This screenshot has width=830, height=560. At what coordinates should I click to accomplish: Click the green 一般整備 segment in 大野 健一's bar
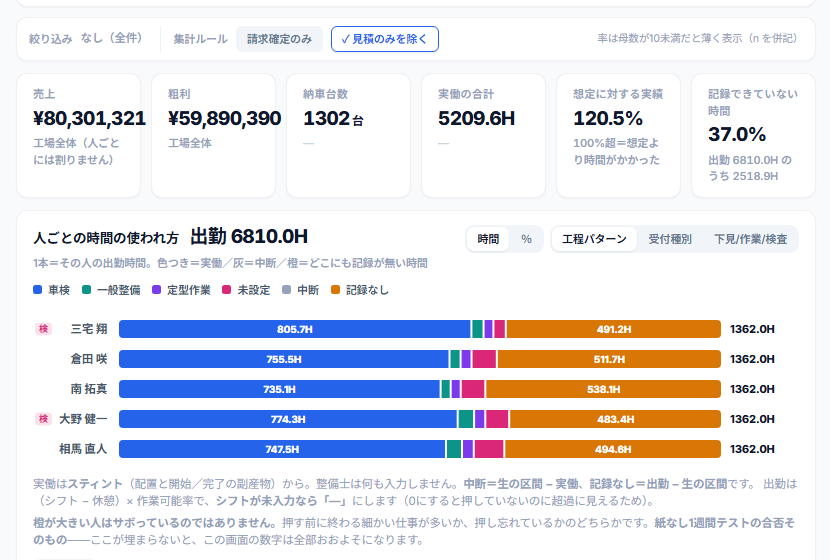[x=466, y=419]
